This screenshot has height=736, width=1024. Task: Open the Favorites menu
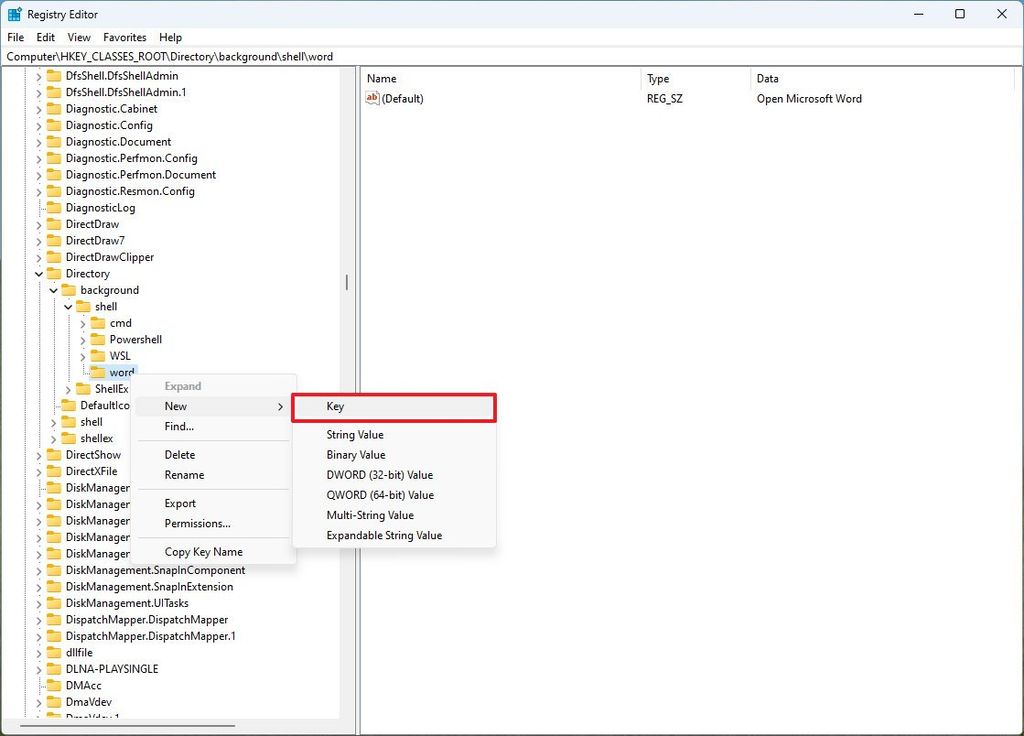124,37
